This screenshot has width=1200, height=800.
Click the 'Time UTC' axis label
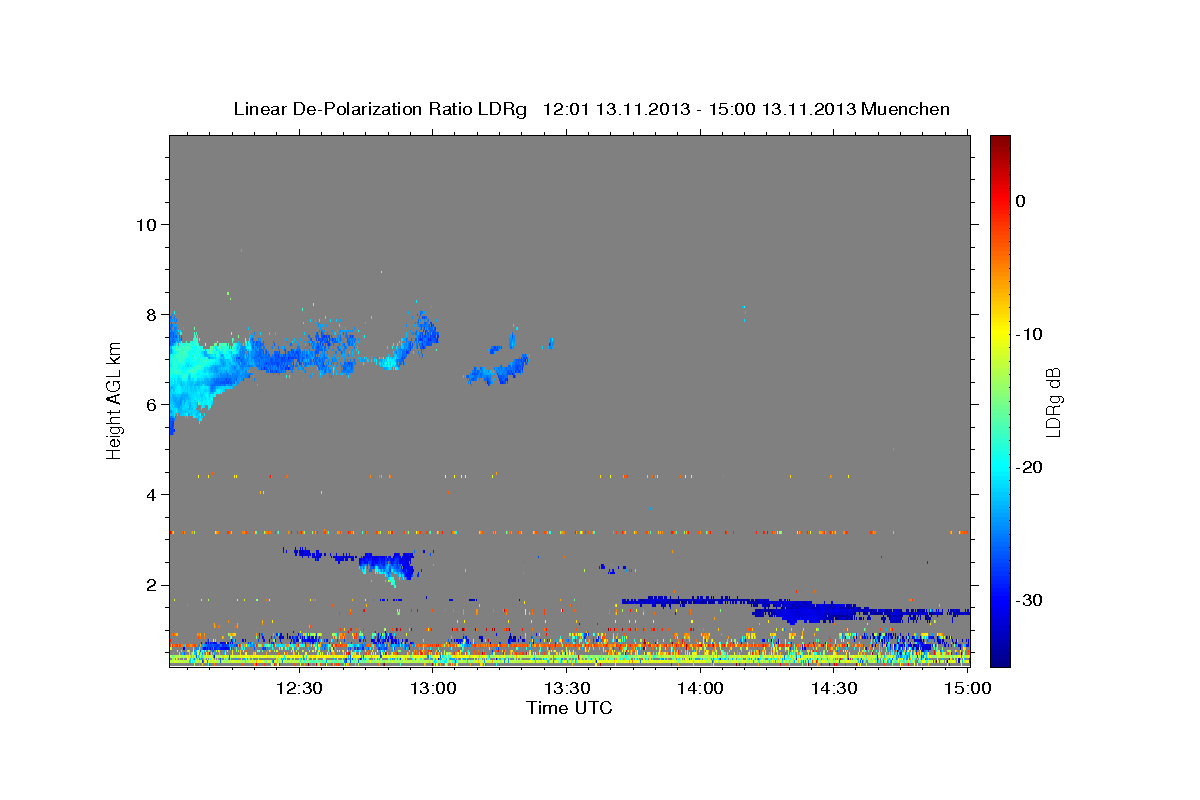(569, 709)
